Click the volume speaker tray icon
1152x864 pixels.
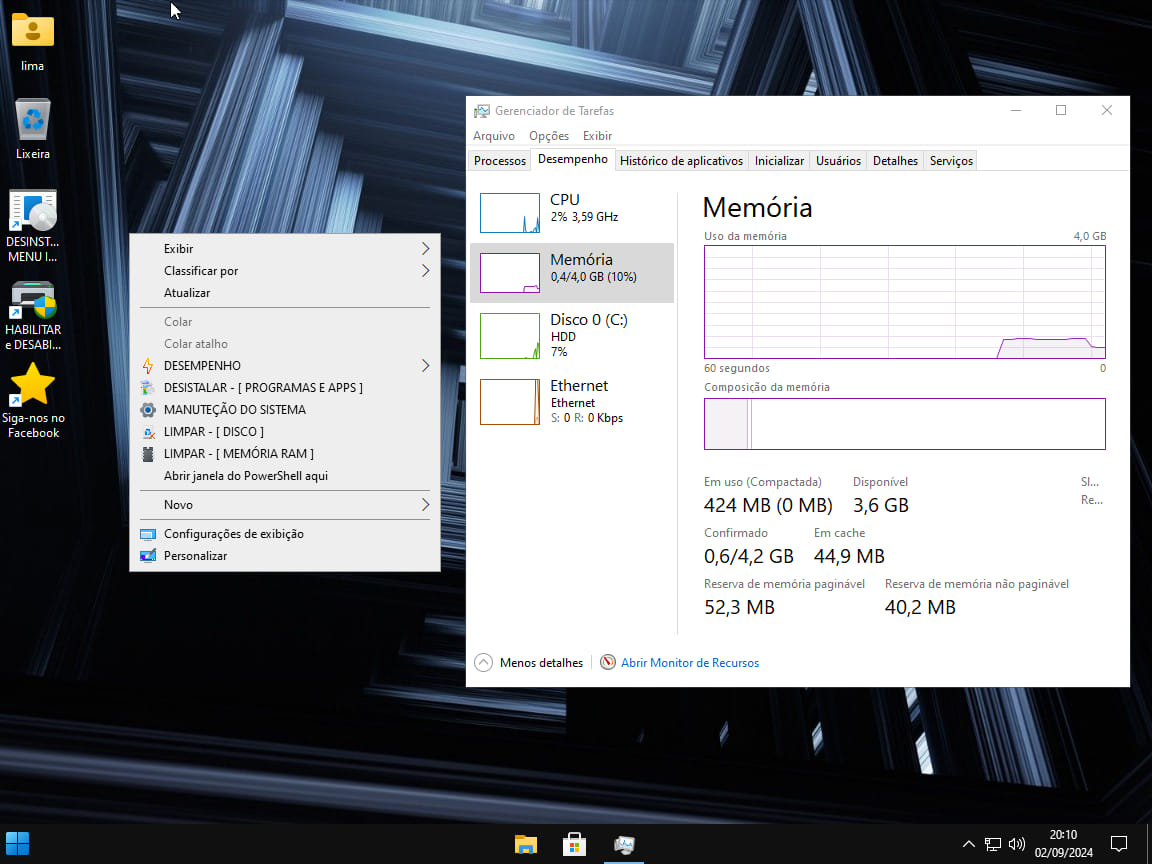[x=1017, y=844]
